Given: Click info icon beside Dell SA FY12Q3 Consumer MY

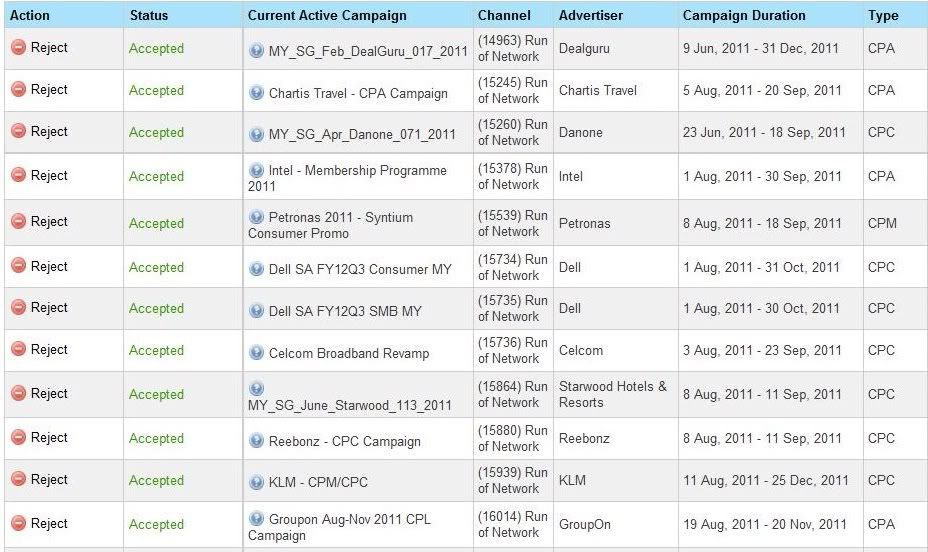Looking at the screenshot, I should 256,269.
